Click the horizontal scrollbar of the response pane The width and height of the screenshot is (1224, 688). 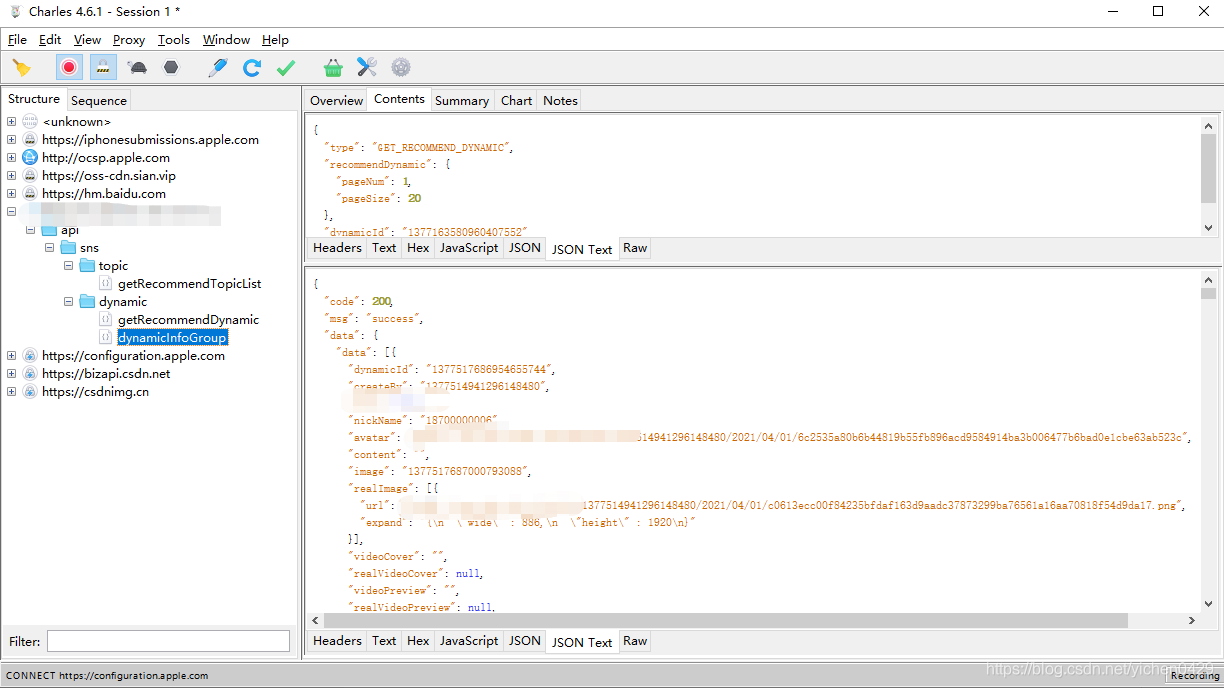pos(720,620)
